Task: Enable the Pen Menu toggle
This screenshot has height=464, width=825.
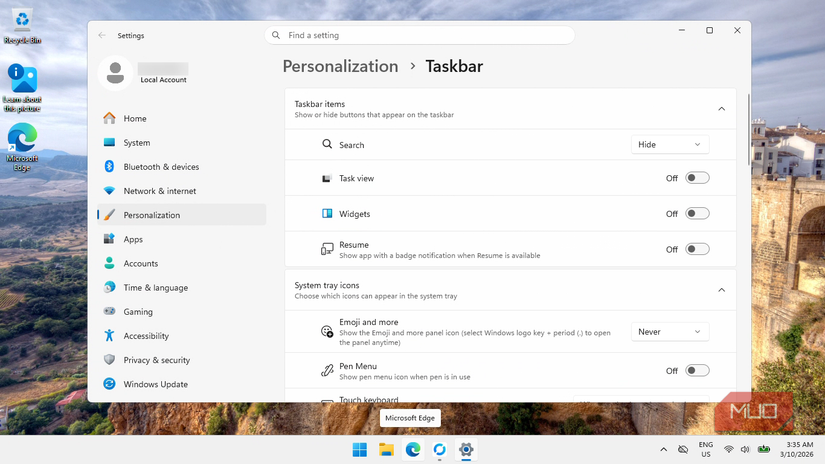Action: pyautogui.click(x=697, y=370)
